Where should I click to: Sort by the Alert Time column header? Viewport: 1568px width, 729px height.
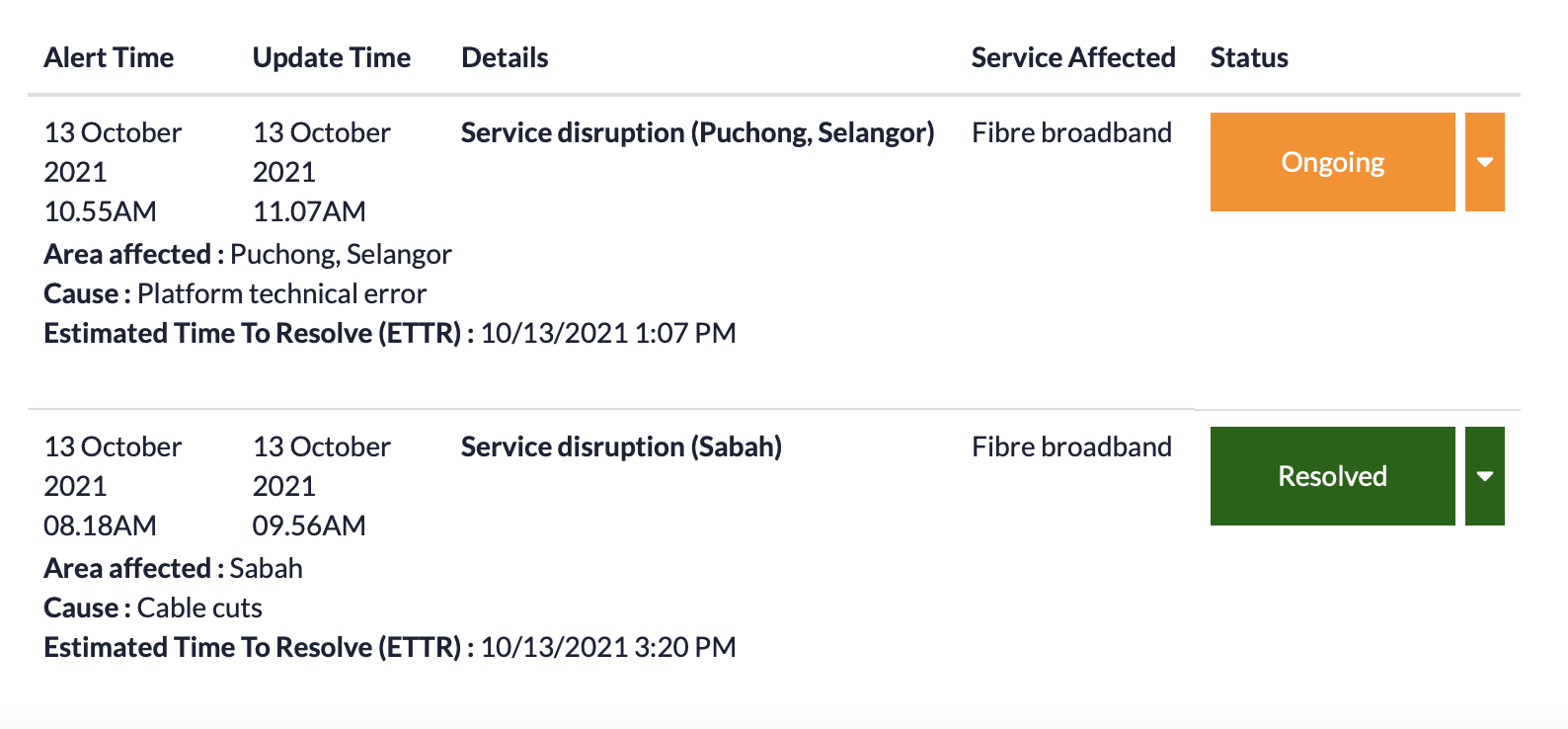[109, 58]
